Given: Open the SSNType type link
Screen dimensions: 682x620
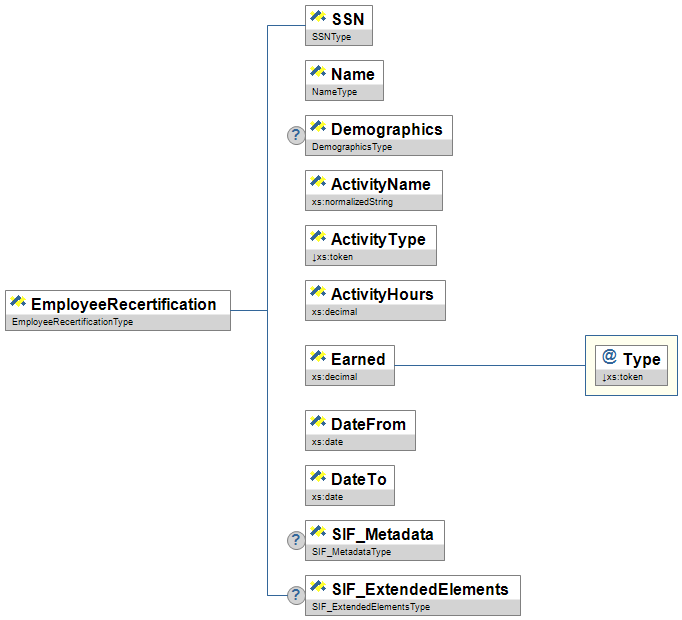Looking at the screenshot, I should pos(331,37).
